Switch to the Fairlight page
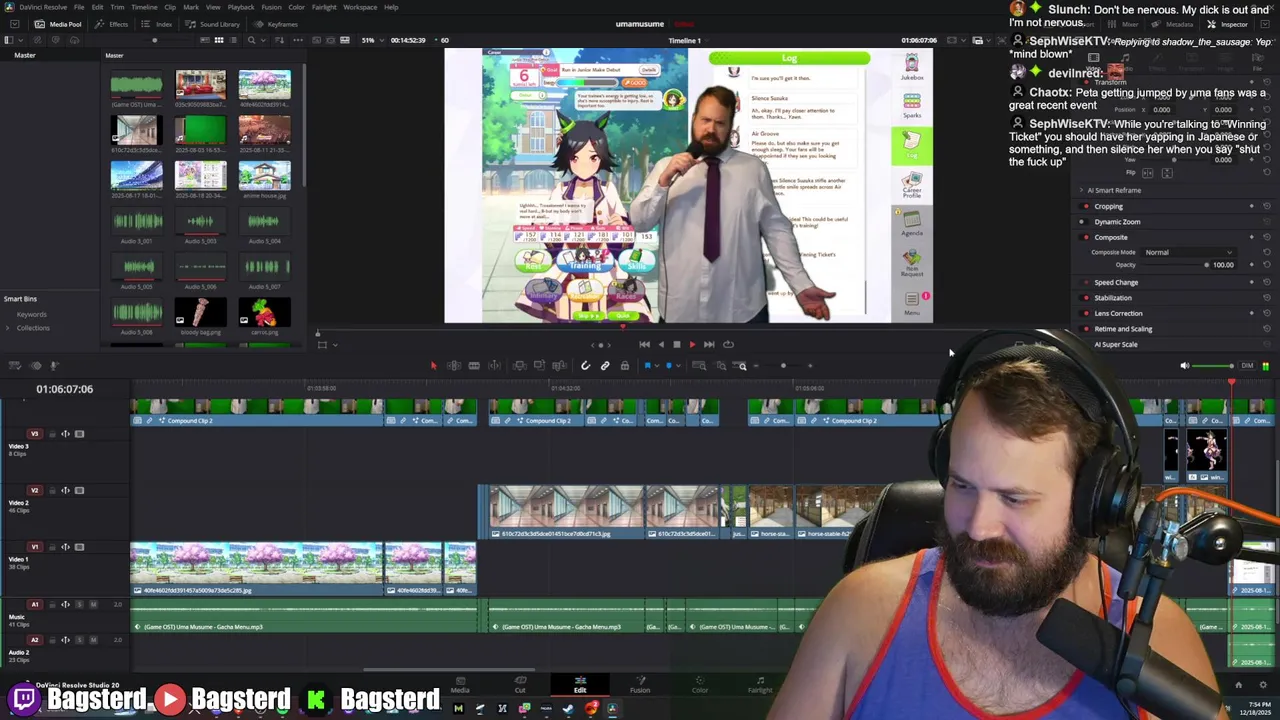This screenshot has width=1280, height=720. tap(760, 685)
